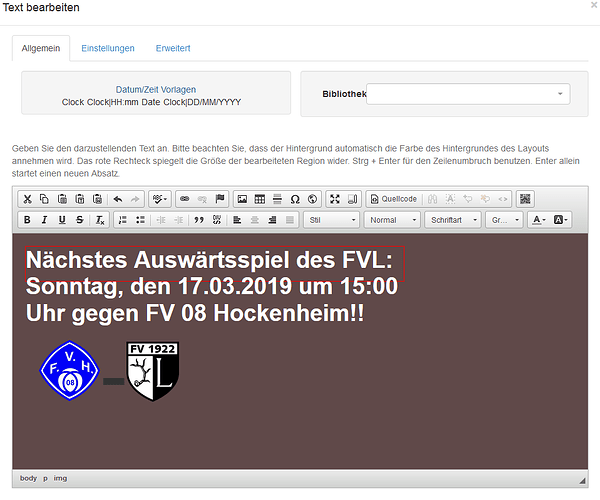Screen dimensions: 600x500
Task: Open the Stil styles dropdown
Action: tap(332, 220)
